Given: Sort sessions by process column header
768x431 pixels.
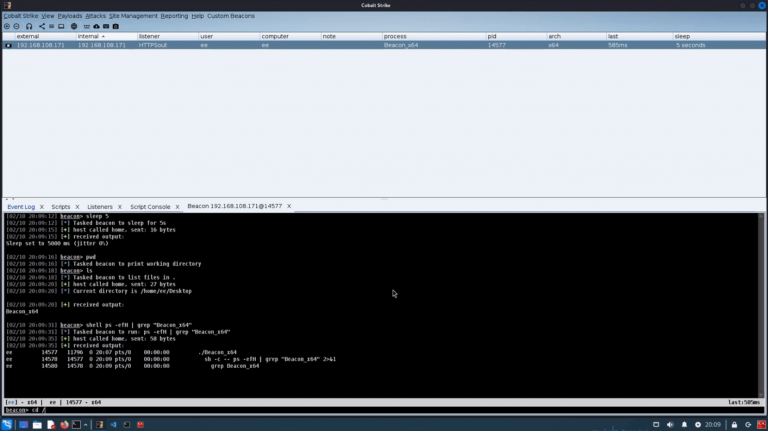Looking at the screenshot, I should tap(433, 36).
